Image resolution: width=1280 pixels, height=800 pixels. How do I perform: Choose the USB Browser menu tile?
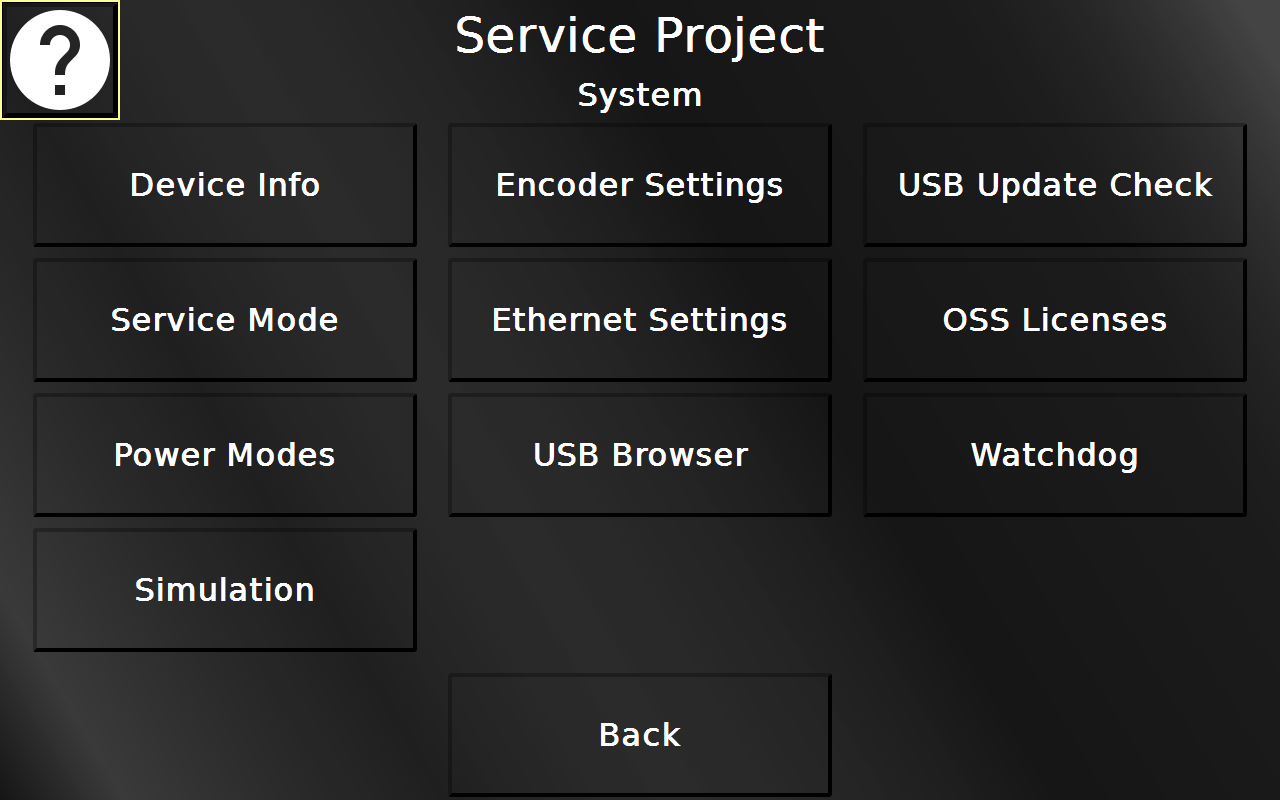tap(640, 455)
